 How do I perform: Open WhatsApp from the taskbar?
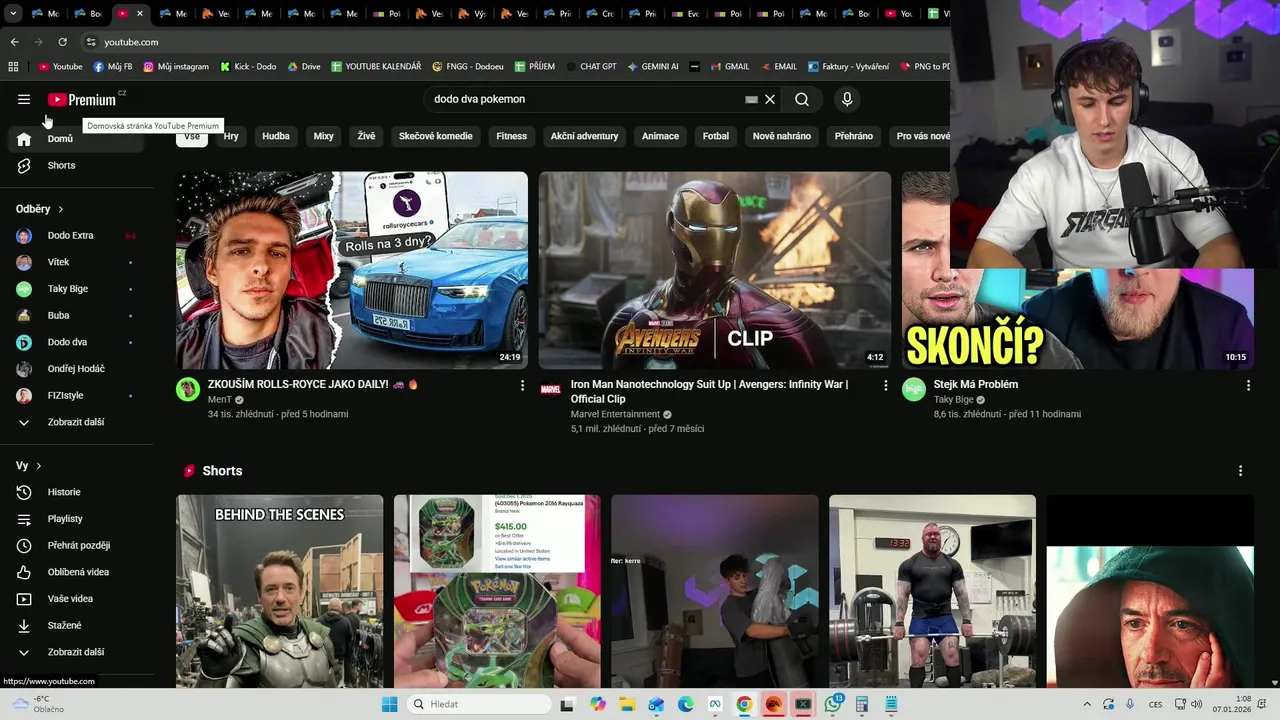point(833,704)
